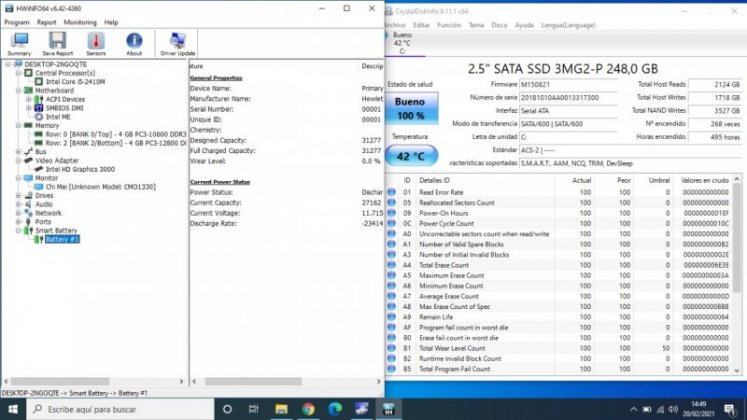Image resolution: width=747 pixels, height=420 pixels.
Task: Select the B1 Total Wear Level Count row
Action: (559, 348)
